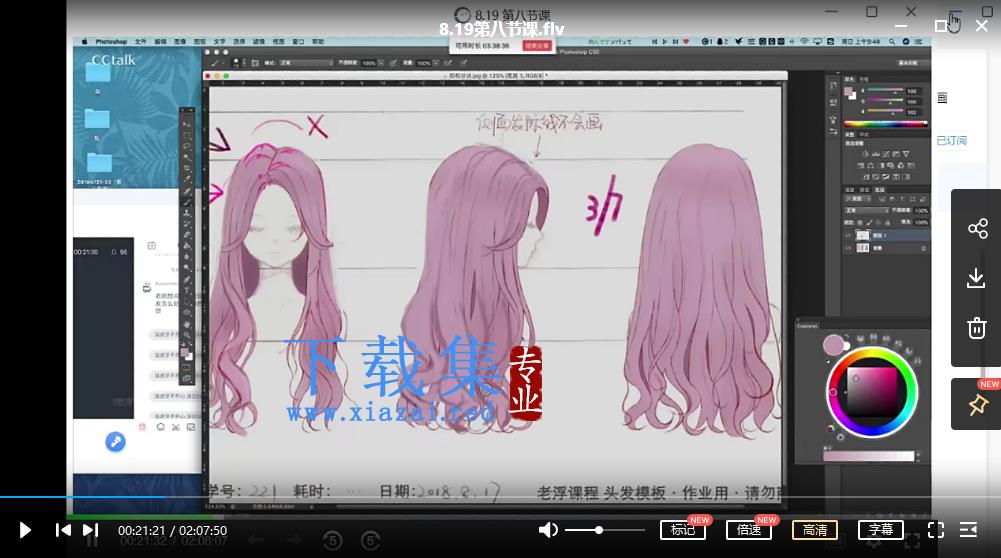Viewport: 1001px width, 558px height.
Task: Play the paused video
Action: click(x=25, y=530)
